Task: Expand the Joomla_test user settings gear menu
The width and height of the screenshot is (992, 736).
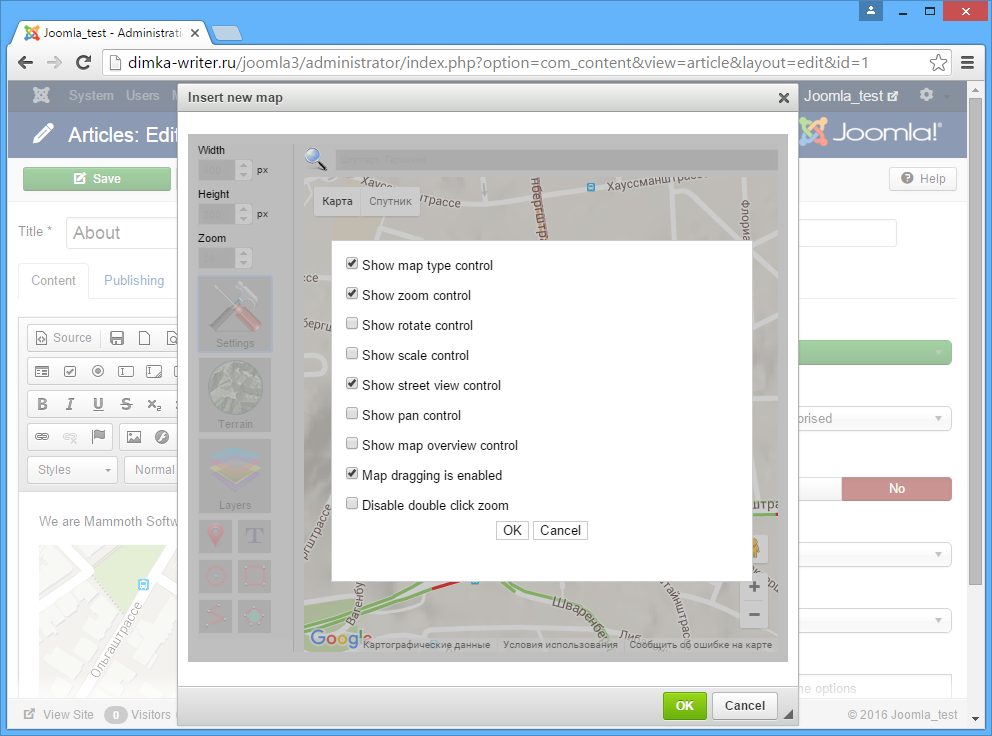Action: coord(932,96)
